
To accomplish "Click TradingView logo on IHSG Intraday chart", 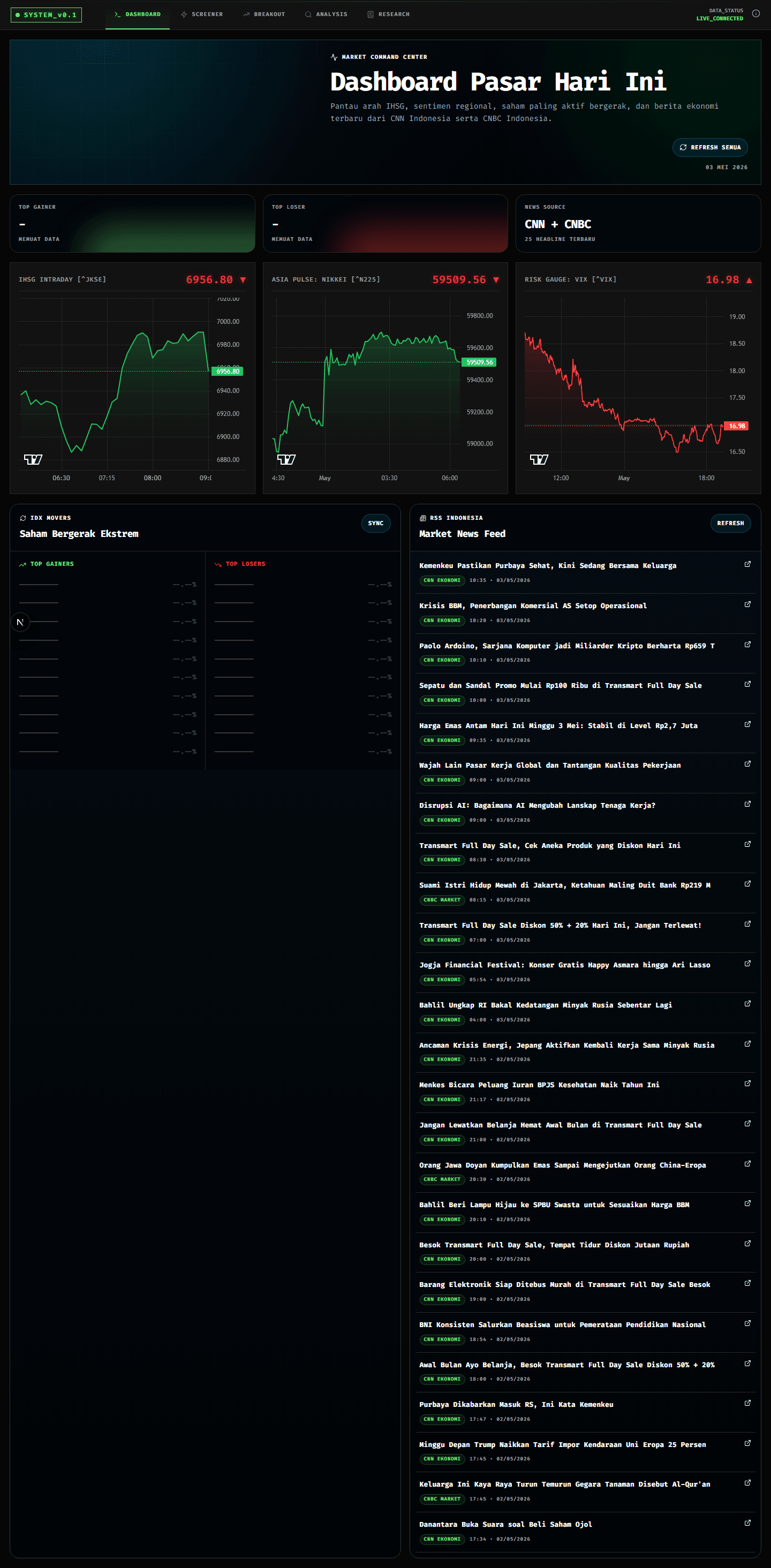I will point(33,459).
